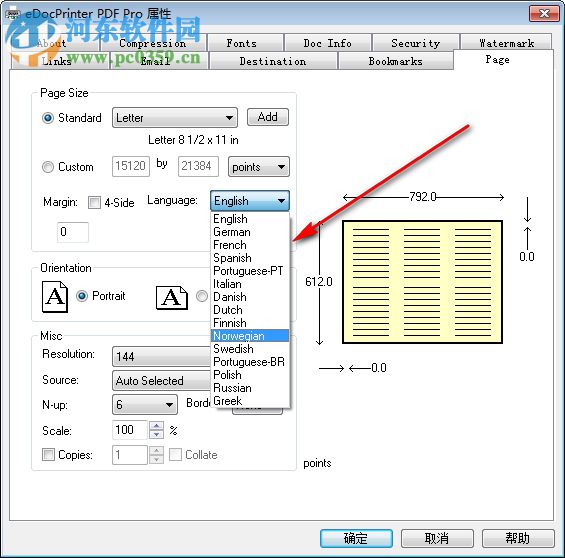Open the Security tab
The width and height of the screenshot is (565, 558).
[x=416, y=43]
